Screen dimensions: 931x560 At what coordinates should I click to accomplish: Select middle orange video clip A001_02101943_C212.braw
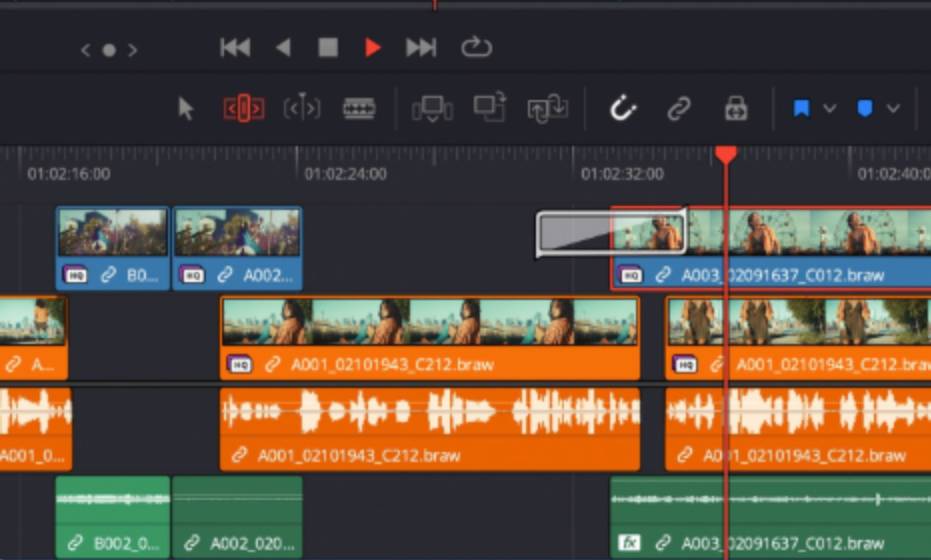tap(430, 338)
